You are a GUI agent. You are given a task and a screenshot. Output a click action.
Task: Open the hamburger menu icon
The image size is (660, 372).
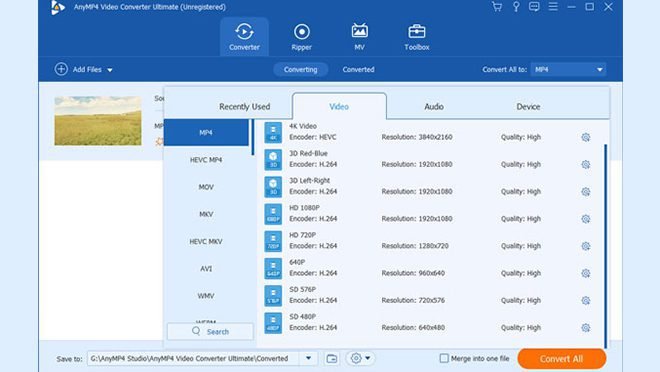[553, 7]
